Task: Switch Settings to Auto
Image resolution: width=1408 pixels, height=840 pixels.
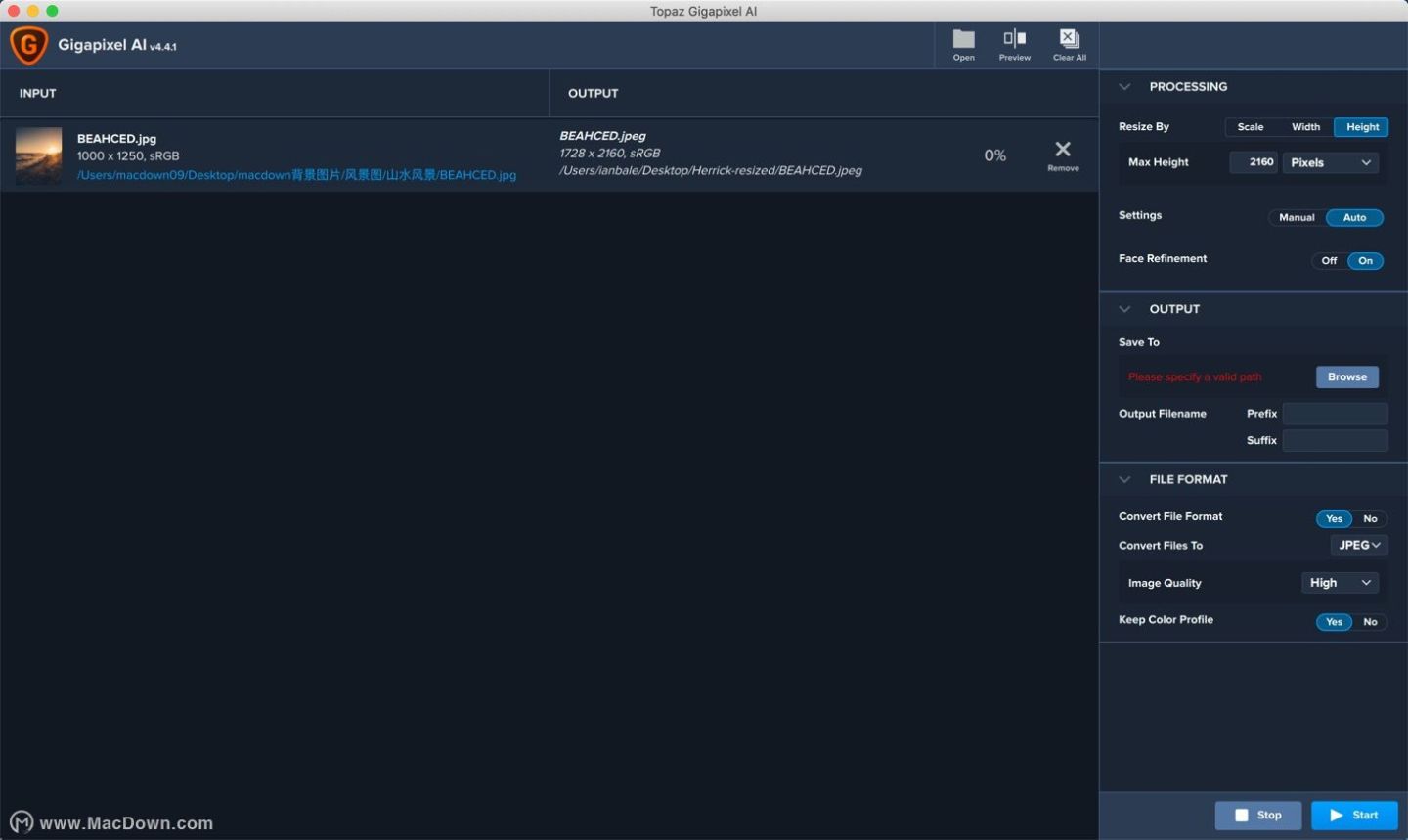Action: pos(1354,218)
